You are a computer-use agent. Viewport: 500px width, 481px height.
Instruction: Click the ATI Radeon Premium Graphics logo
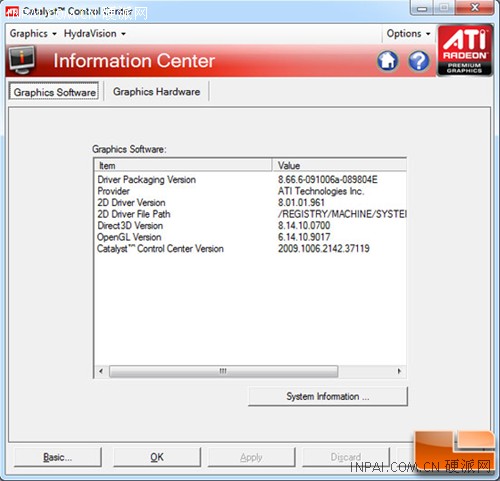465,50
